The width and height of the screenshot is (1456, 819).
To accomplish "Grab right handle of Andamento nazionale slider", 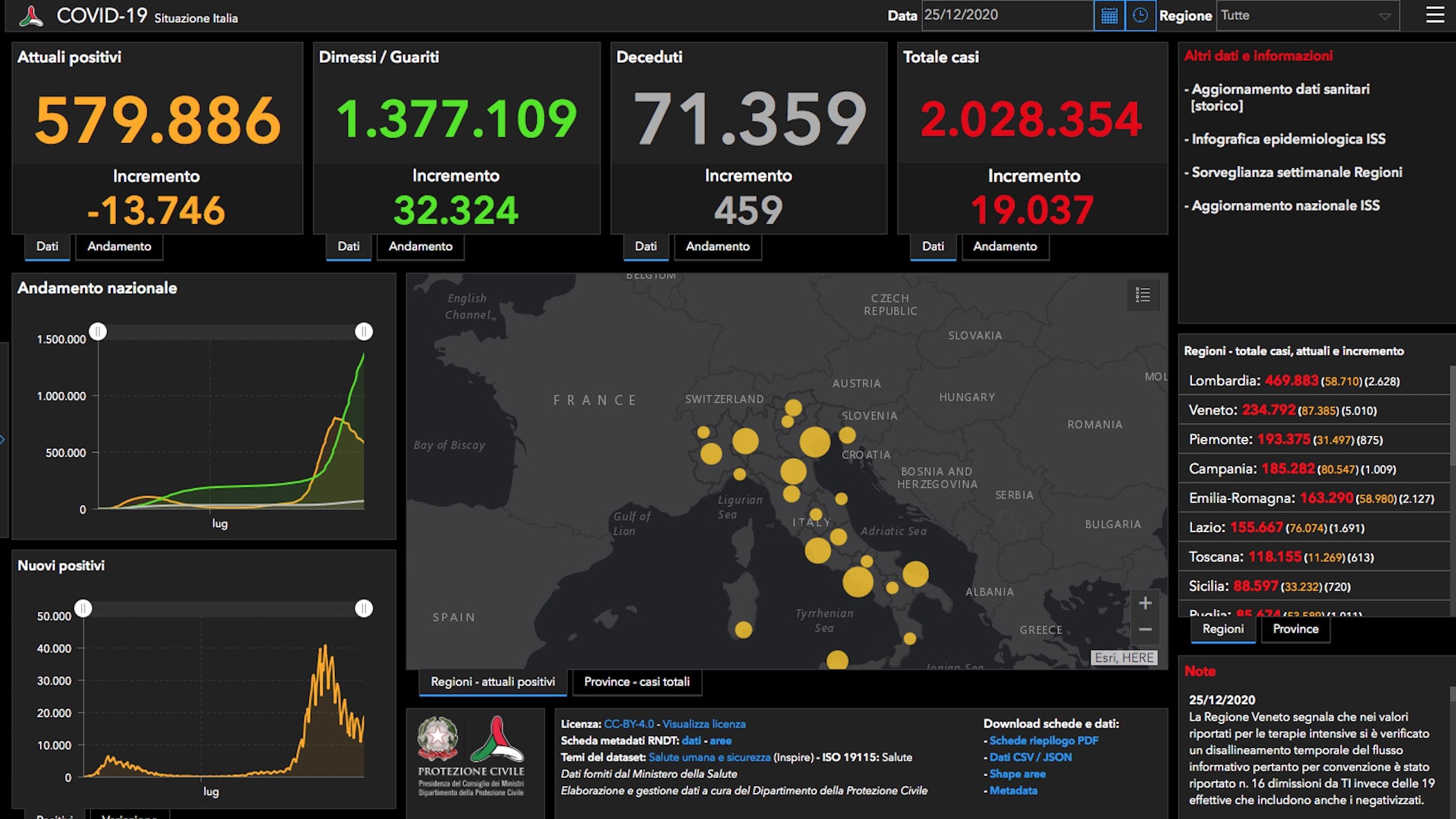I will 364,332.
